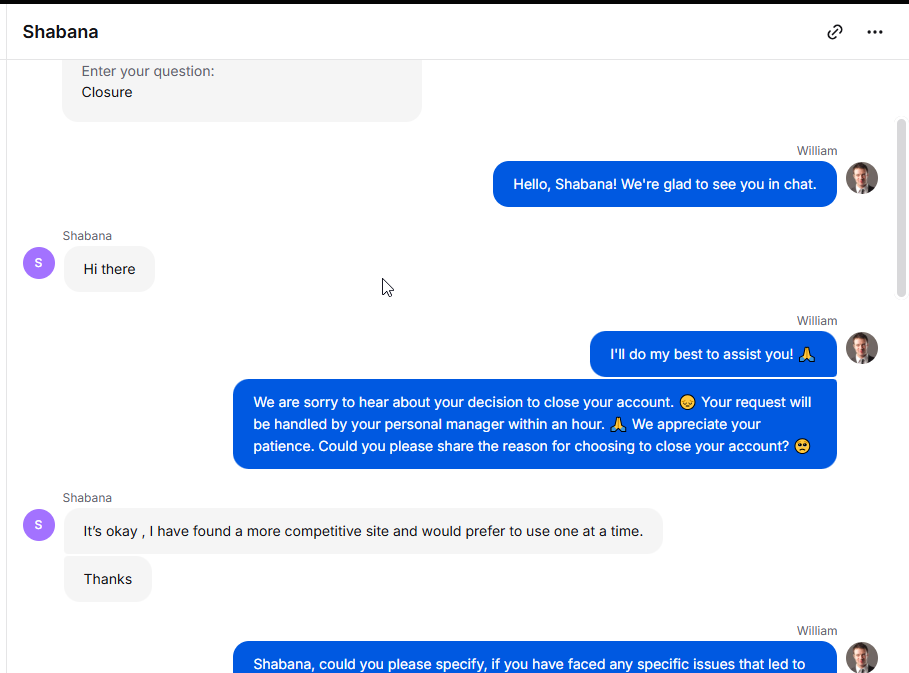Open the three-dot more options menu
This screenshot has height=673, width=909.
tap(874, 32)
